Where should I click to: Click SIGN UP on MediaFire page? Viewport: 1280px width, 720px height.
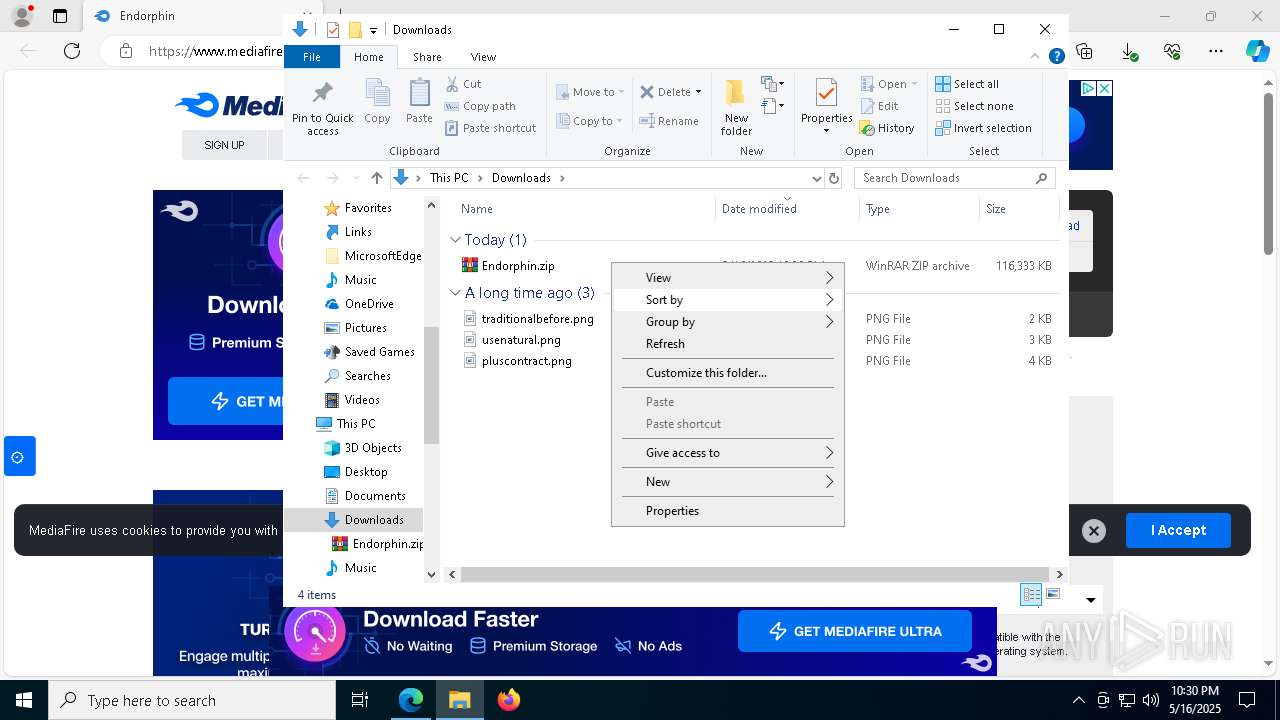coord(224,145)
